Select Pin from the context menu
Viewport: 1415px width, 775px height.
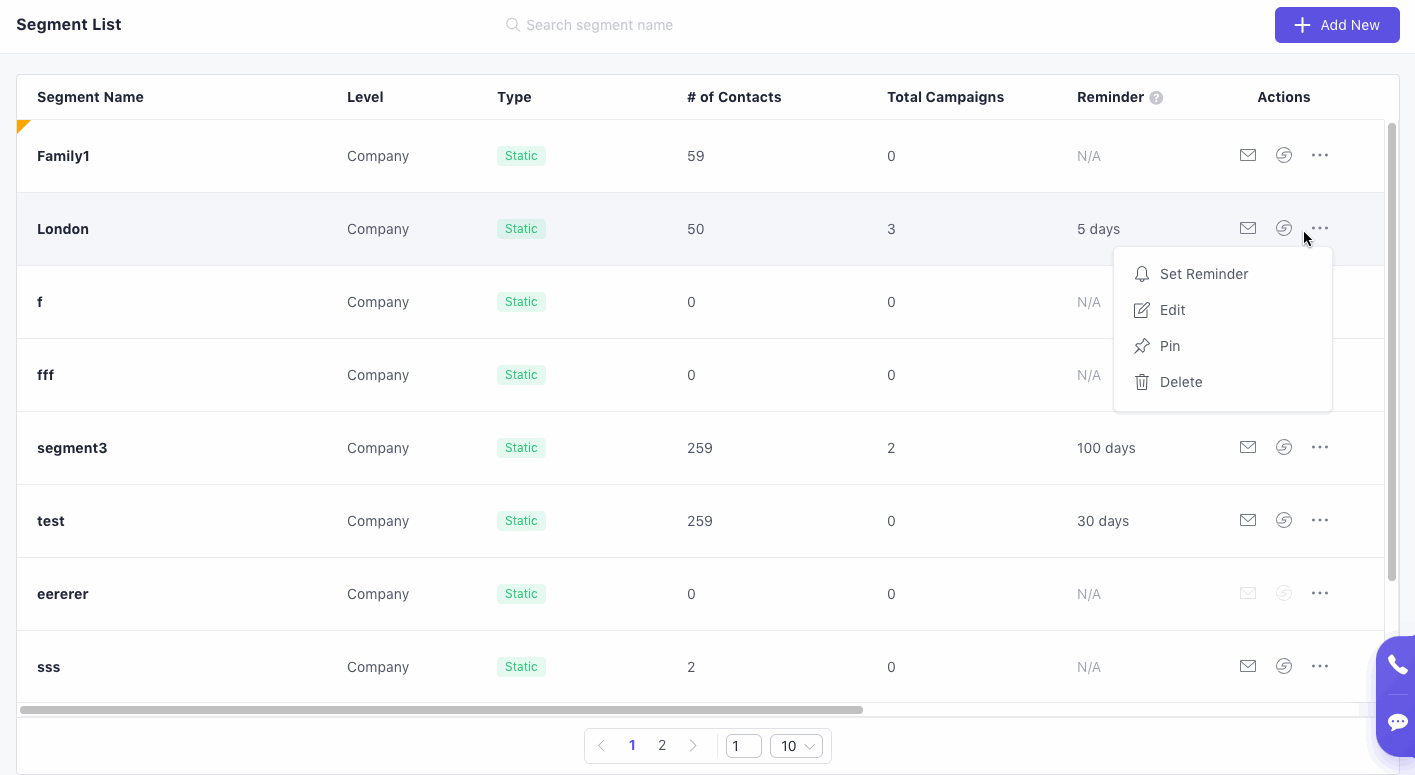(1169, 346)
